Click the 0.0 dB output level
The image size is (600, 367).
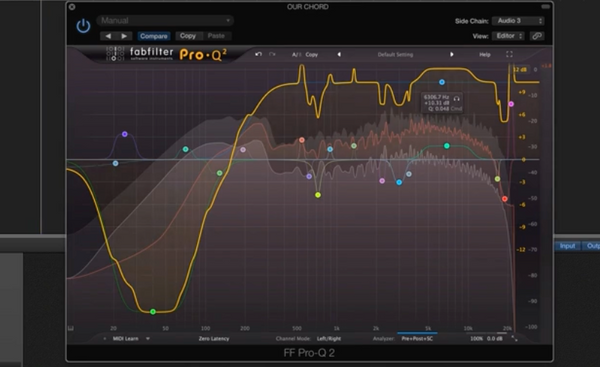(494, 339)
